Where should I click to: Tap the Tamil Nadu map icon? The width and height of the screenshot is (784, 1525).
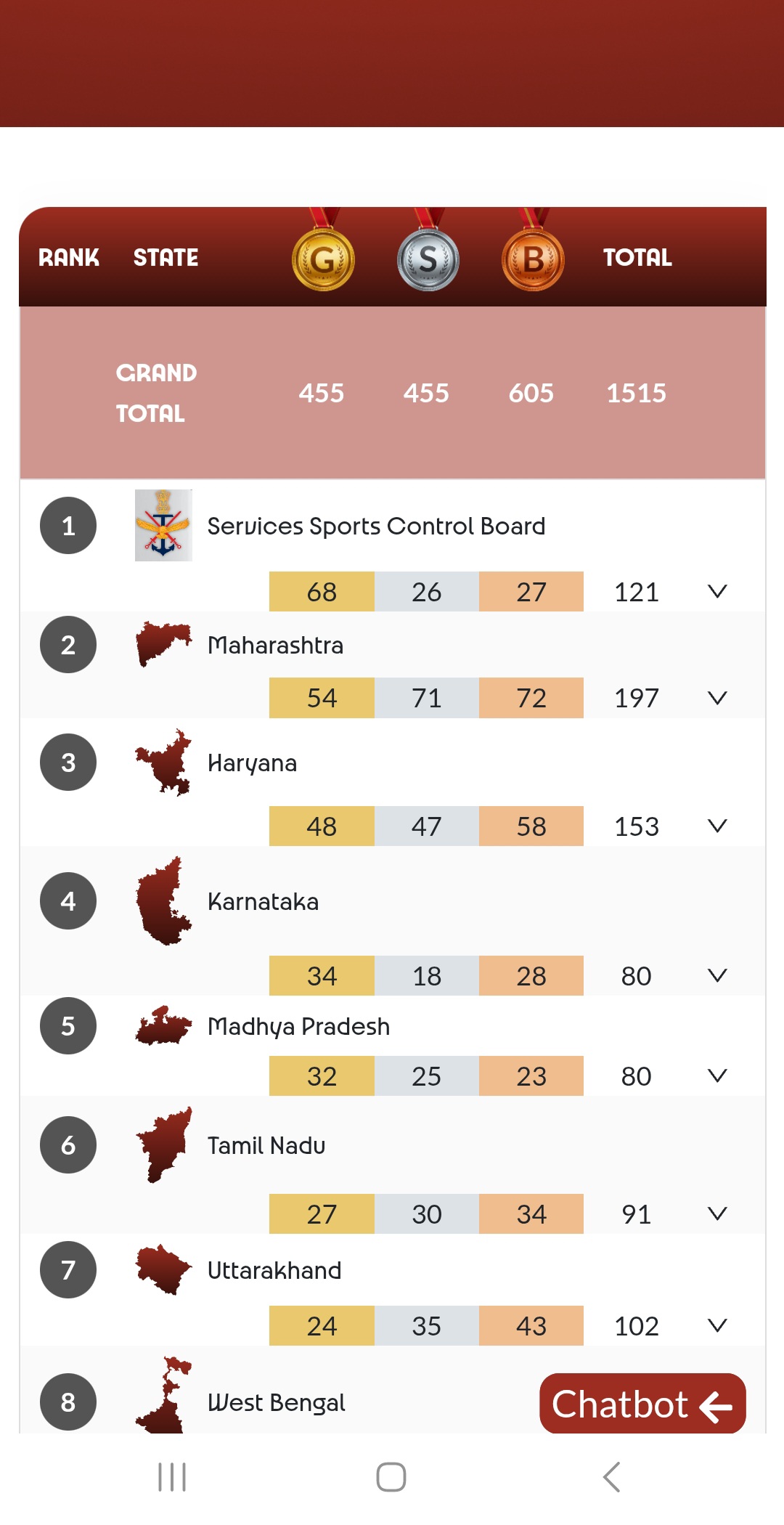pyautogui.click(x=163, y=1145)
